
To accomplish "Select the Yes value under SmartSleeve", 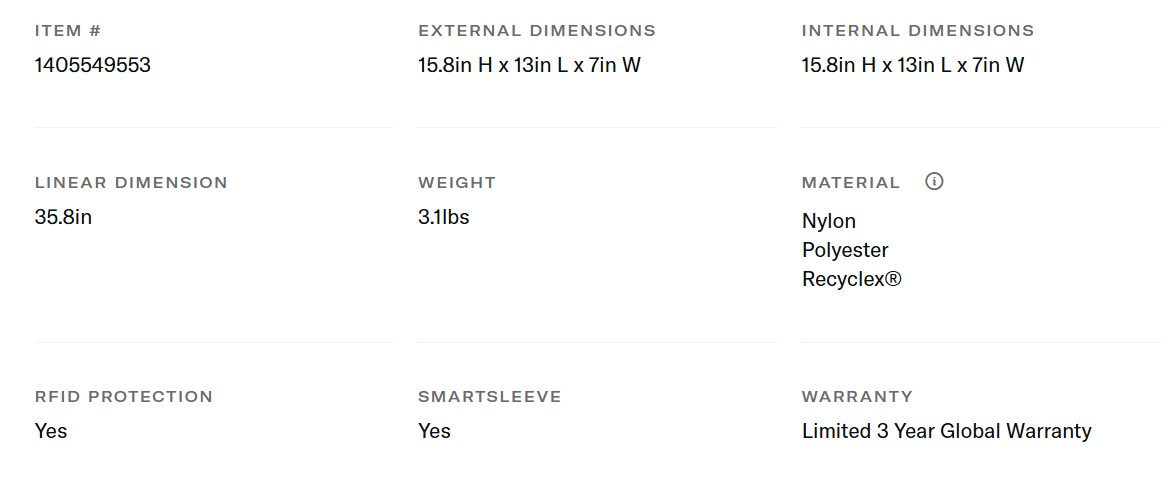I will [434, 431].
